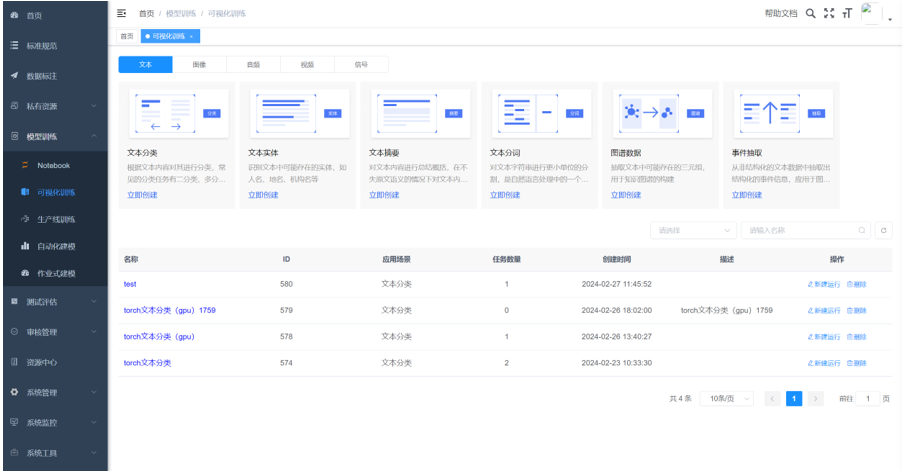Click 删除 in the test row
This screenshot has width=917, height=471.
click(857, 284)
